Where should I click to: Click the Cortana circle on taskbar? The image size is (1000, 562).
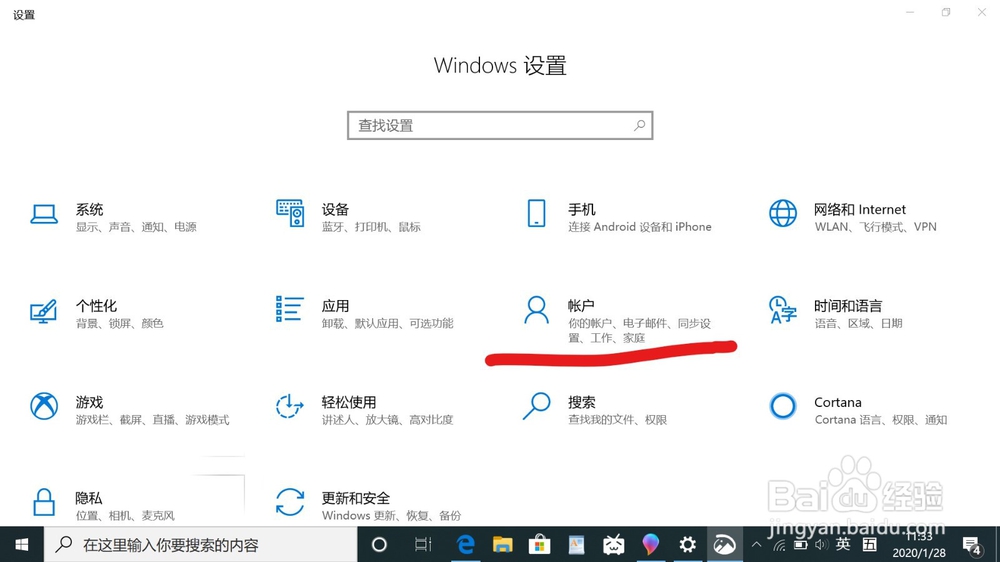point(379,545)
